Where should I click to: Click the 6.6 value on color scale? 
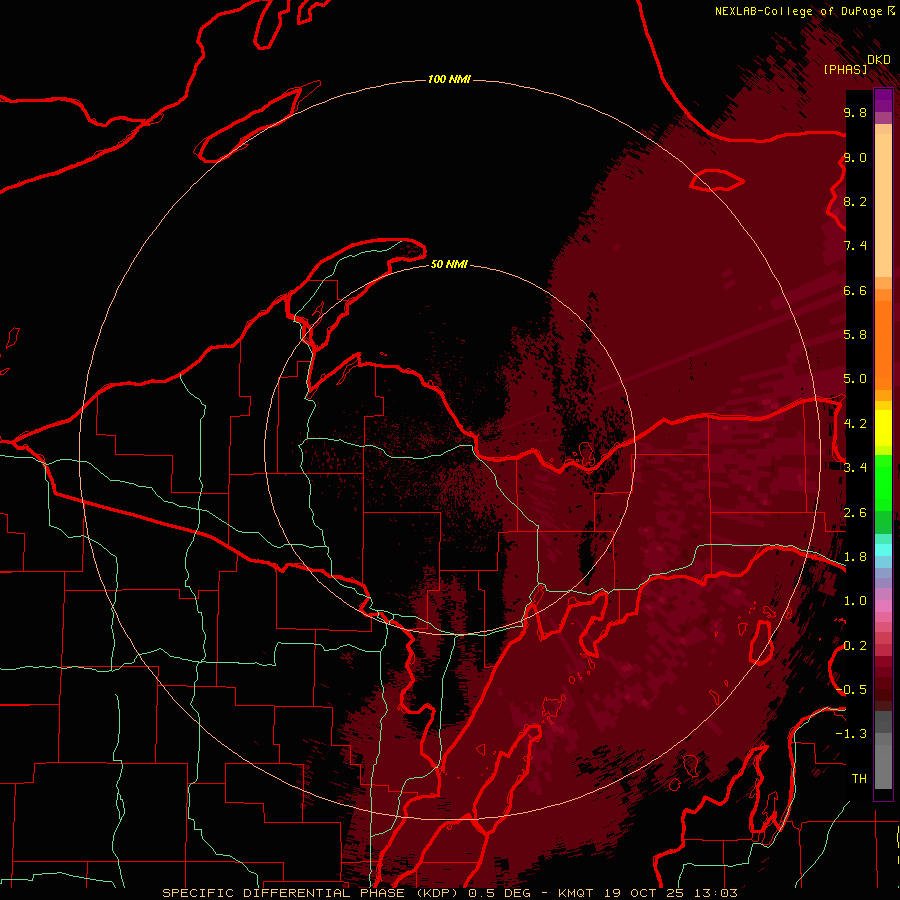click(x=855, y=290)
